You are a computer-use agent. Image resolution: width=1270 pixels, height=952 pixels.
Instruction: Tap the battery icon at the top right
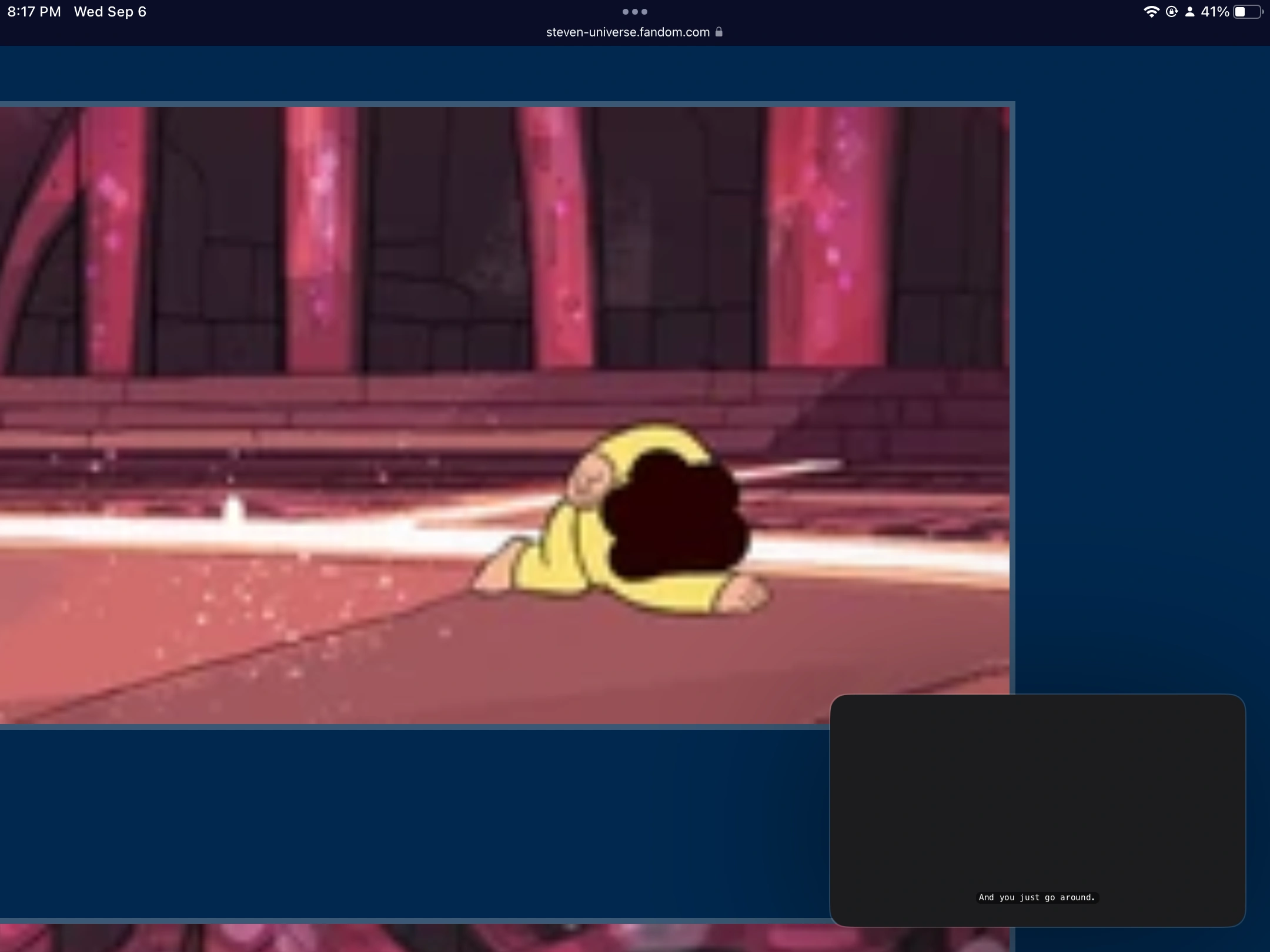pos(1244,11)
